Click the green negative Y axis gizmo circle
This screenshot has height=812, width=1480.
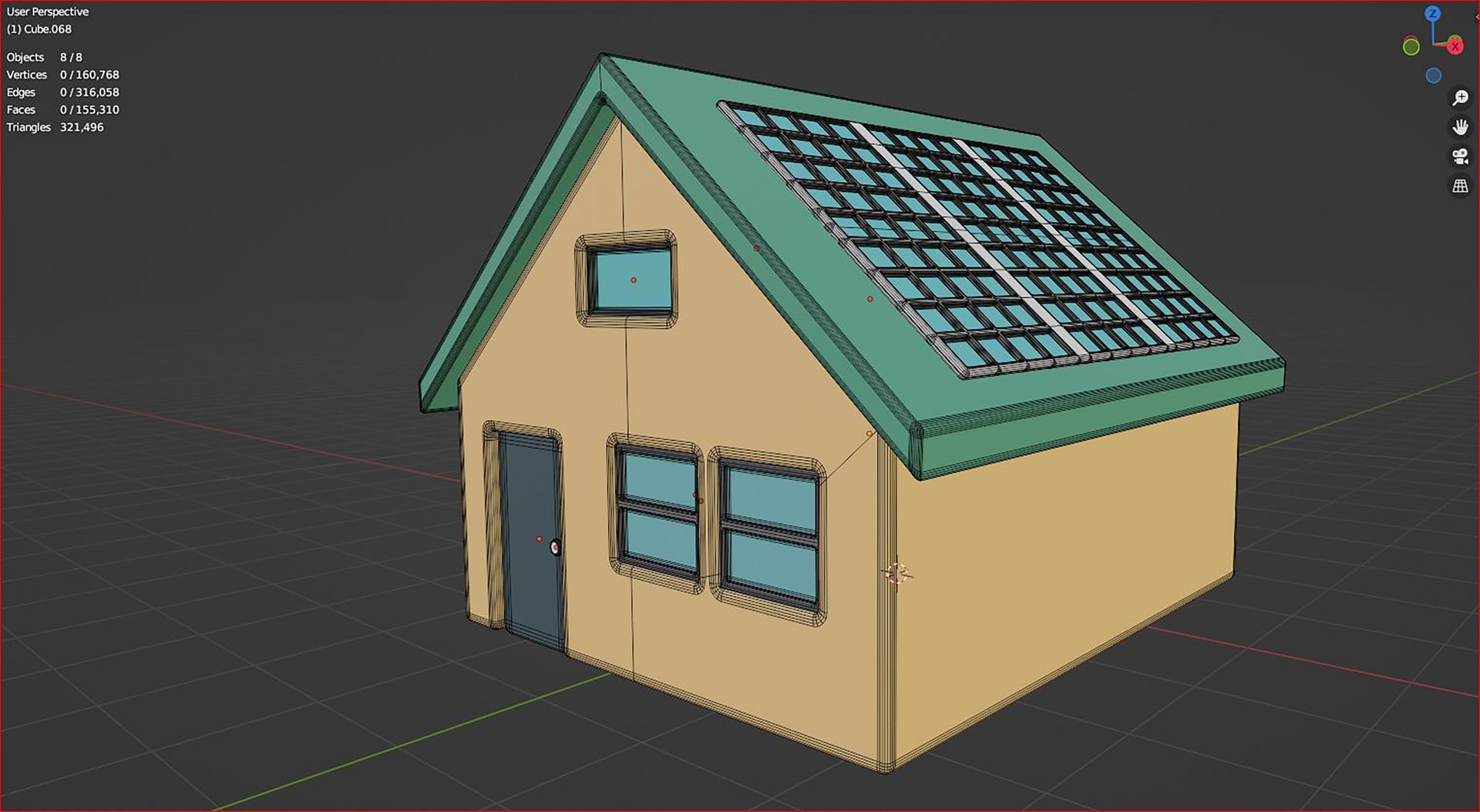click(1411, 47)
